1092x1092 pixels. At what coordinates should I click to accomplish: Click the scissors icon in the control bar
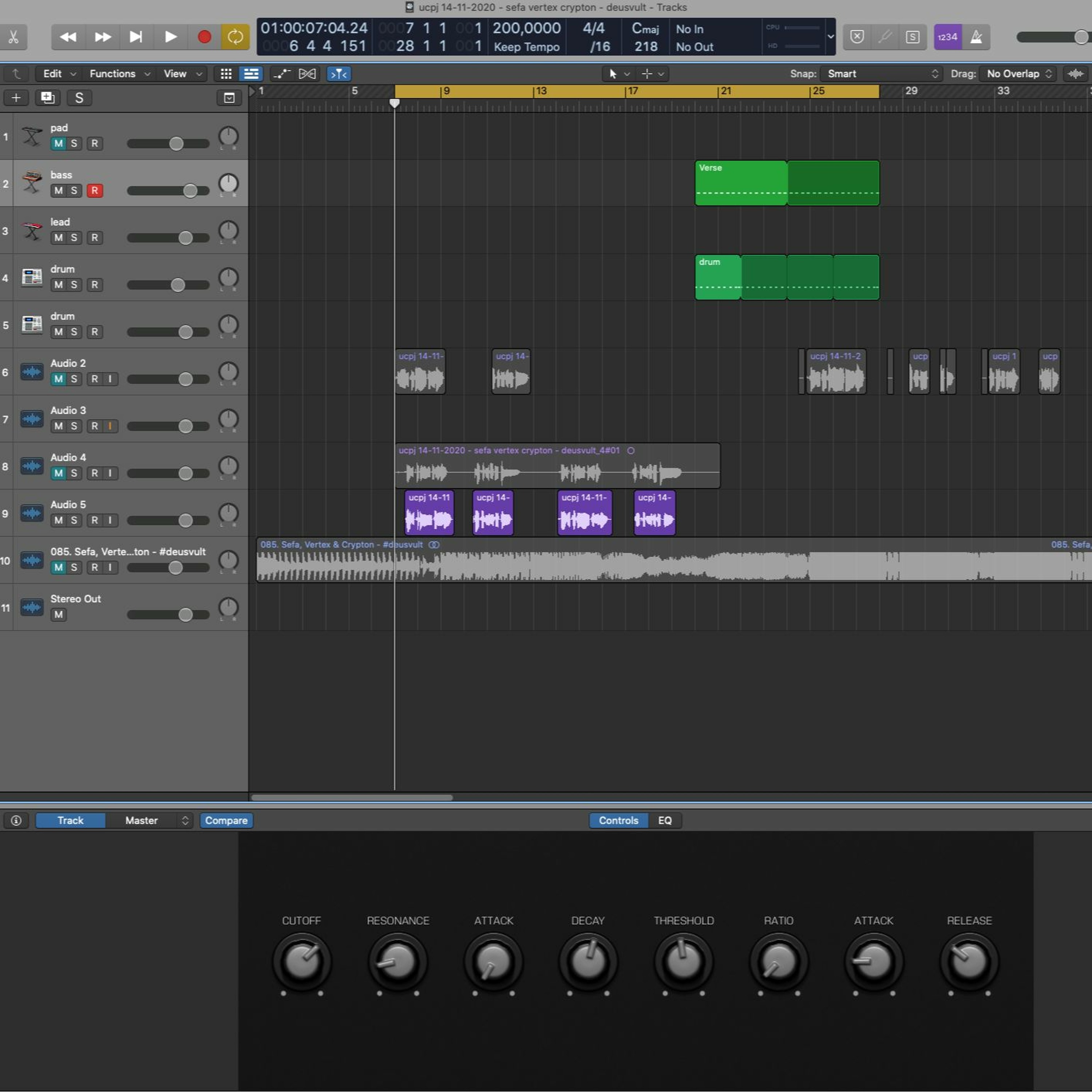(13, 37)
